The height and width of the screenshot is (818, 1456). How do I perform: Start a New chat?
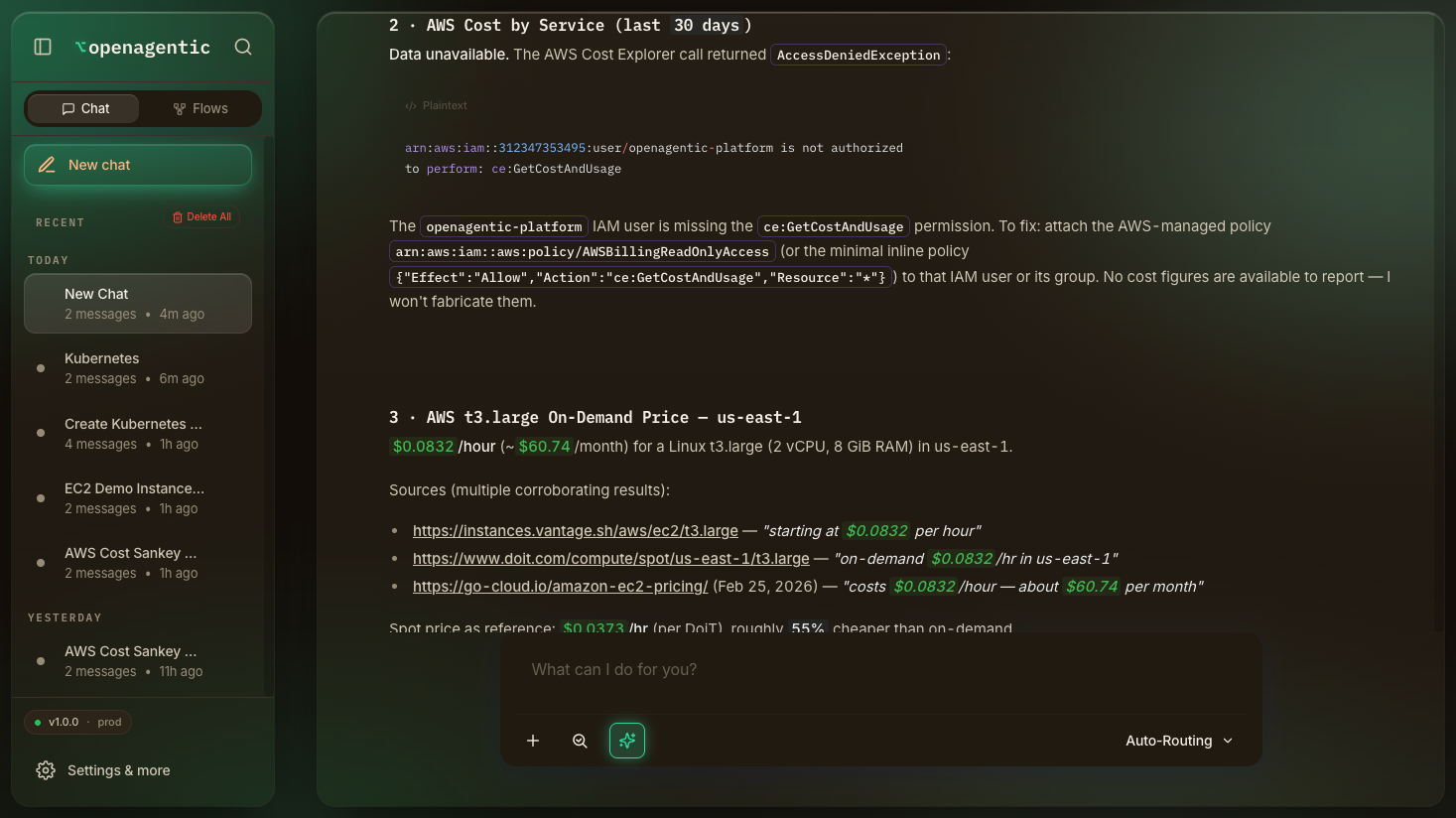click(138, 165)
